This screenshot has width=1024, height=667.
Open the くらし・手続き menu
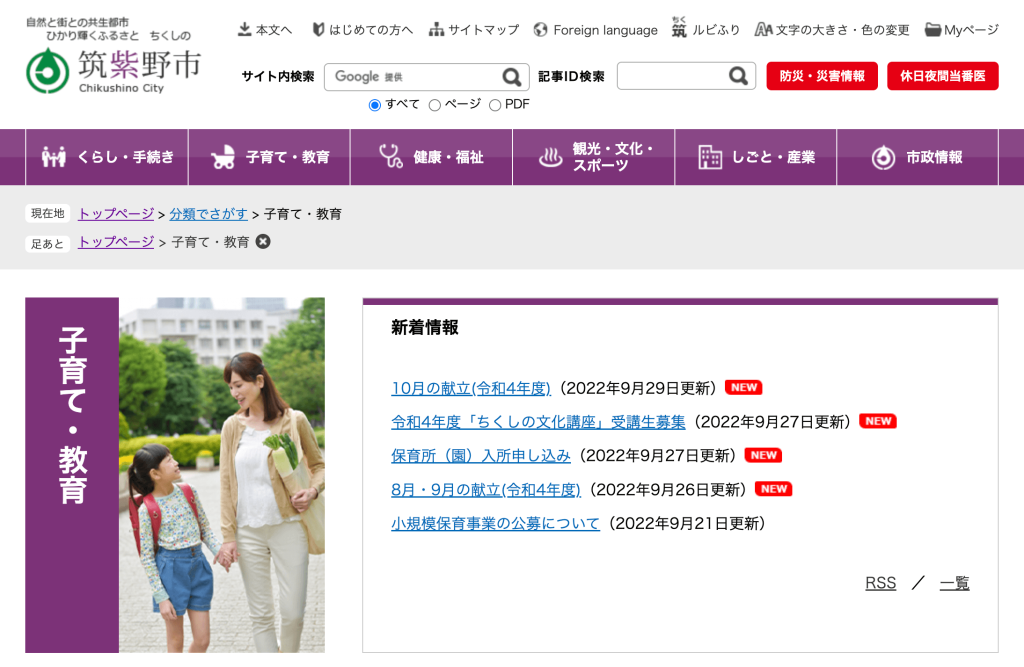click(x=106, y=156)
